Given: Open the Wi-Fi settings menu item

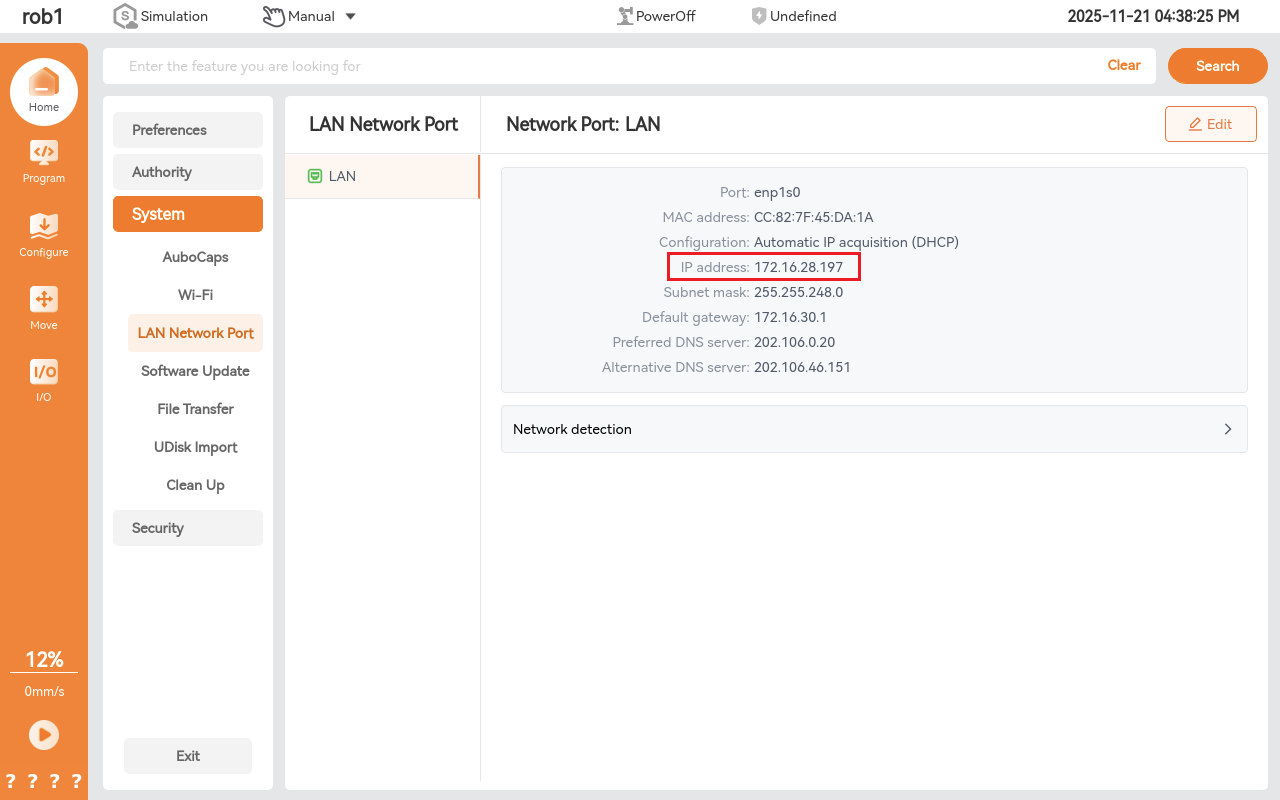Looking at the screenshot, I should click(195, 295).
